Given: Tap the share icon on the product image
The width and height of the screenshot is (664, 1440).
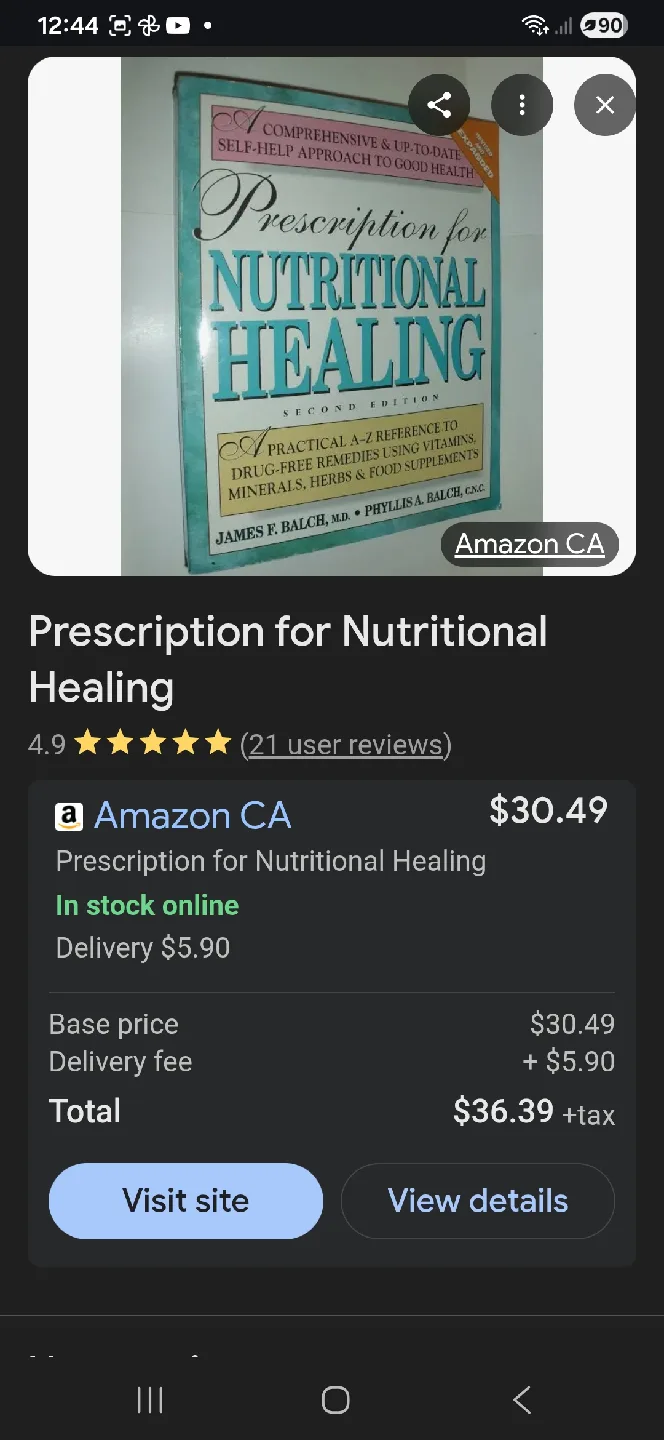Looking at the screenshot, I should tap(439, 105).
